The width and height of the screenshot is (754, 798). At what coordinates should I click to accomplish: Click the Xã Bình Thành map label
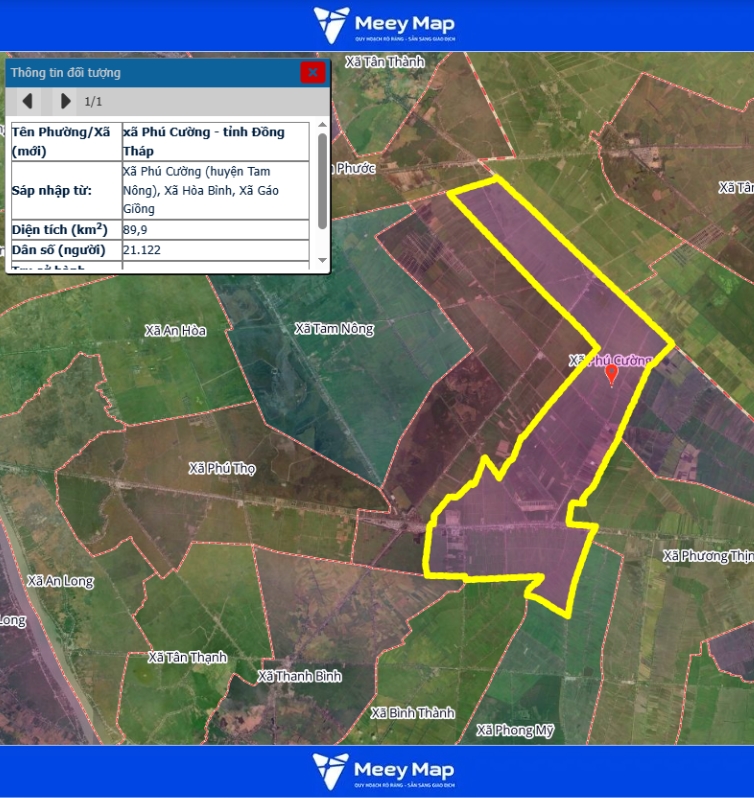(x=412, y=713)
